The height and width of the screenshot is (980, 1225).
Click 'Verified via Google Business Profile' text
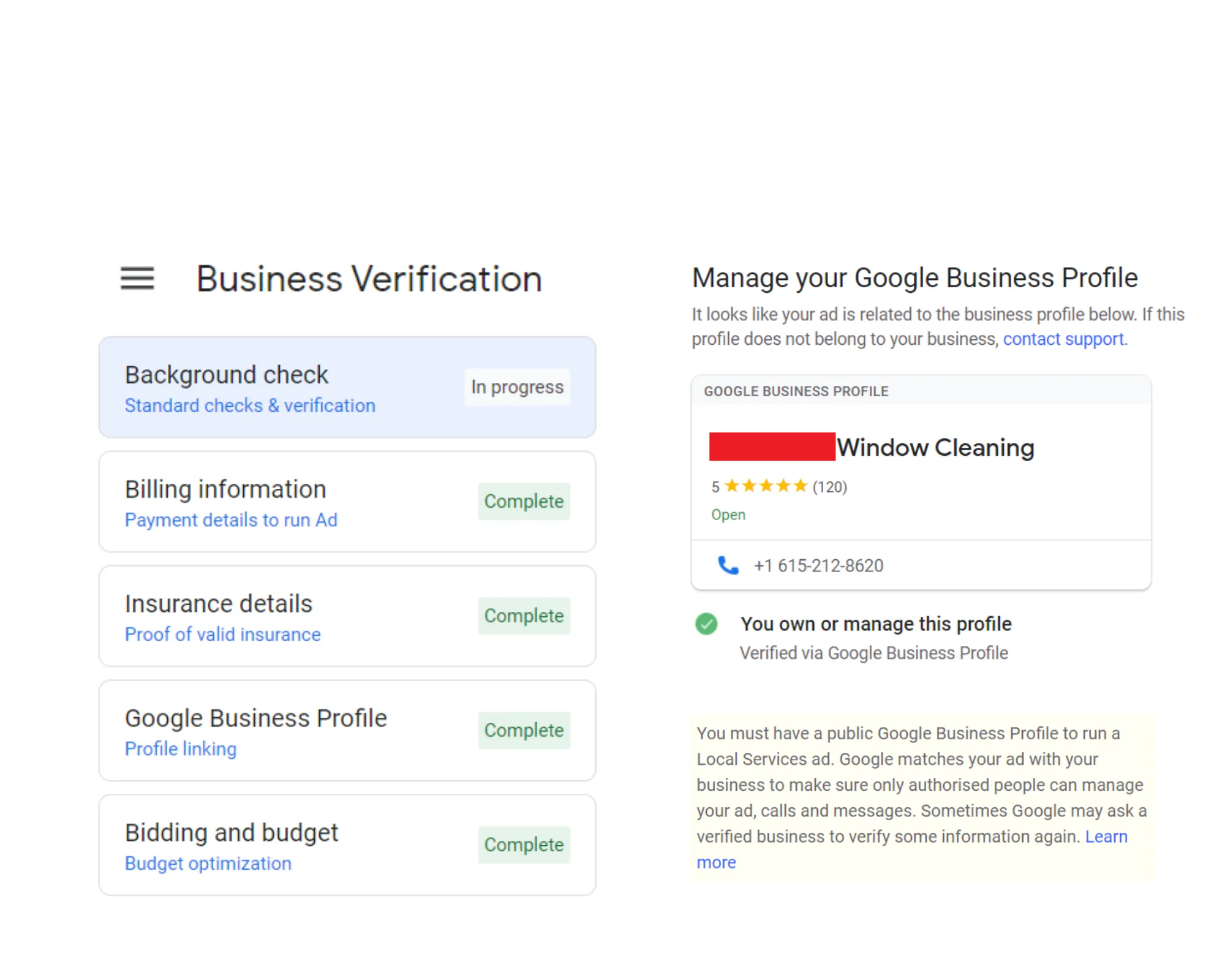click(x=874, y=653)
